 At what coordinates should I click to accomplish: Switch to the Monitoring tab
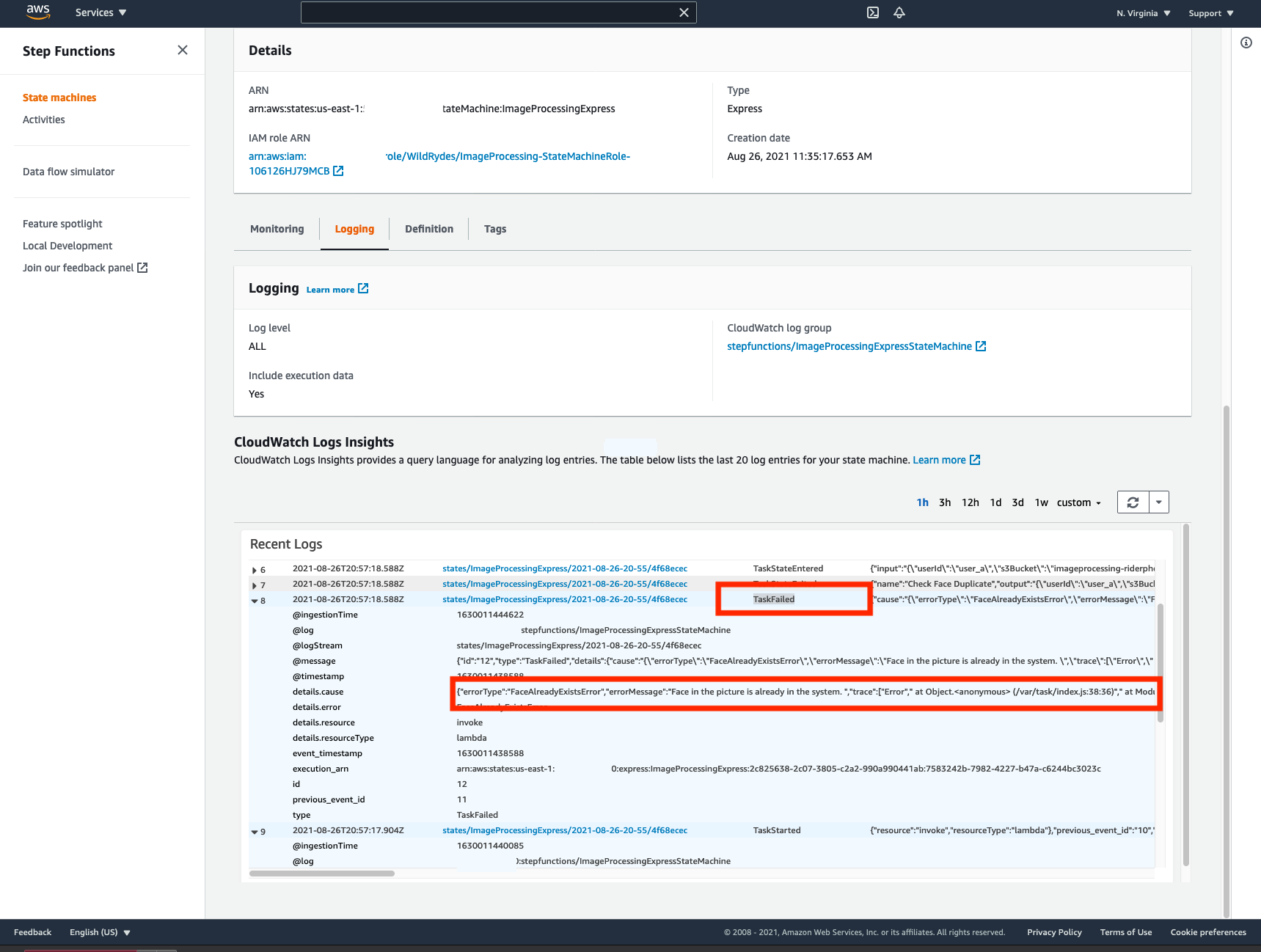point(277,229)
